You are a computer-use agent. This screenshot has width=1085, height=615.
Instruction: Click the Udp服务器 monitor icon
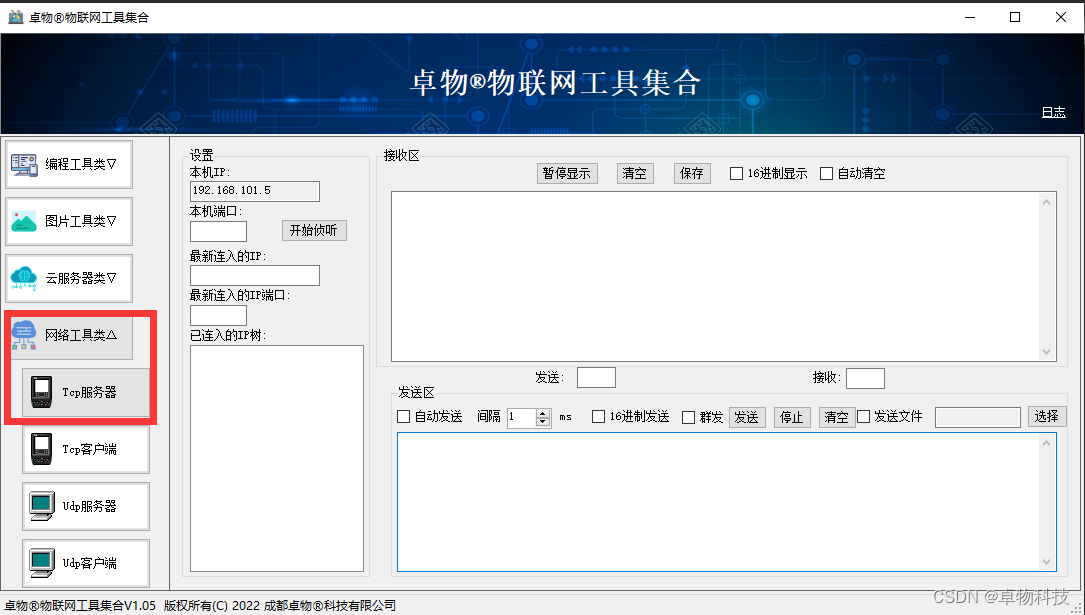click(x=42, y=506)
